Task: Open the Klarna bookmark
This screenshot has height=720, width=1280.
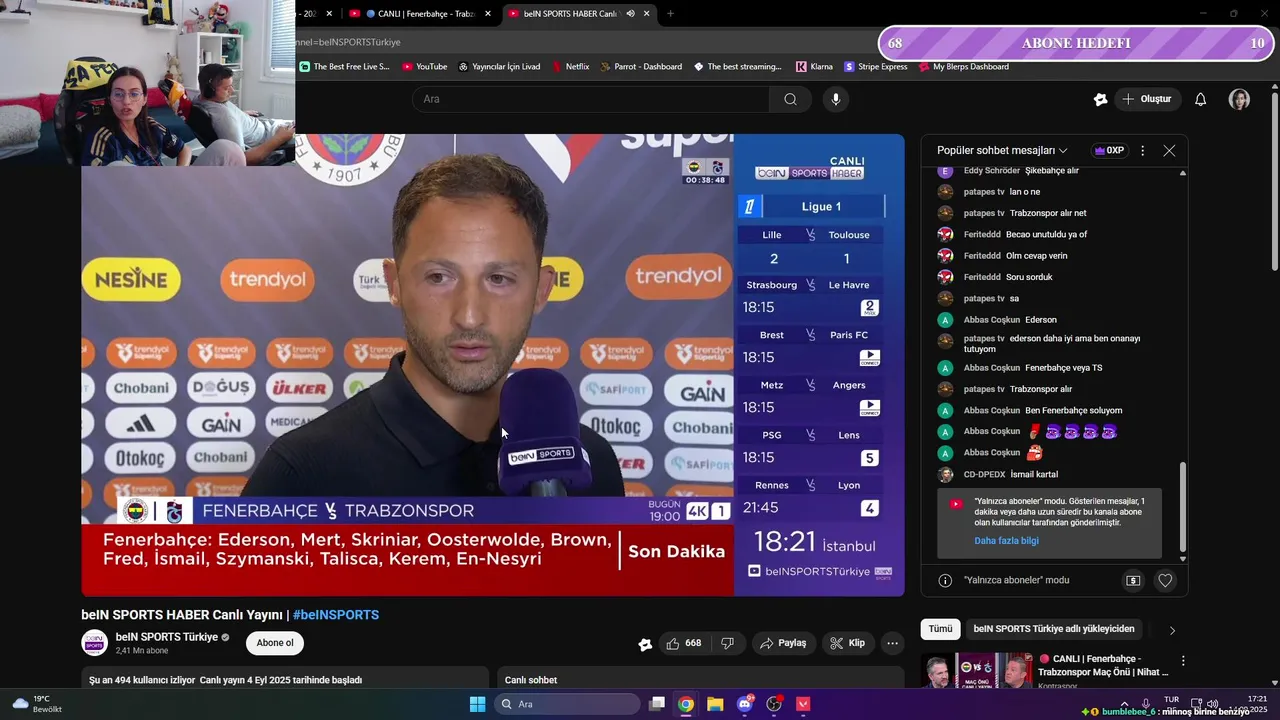Action: [814, 67]
